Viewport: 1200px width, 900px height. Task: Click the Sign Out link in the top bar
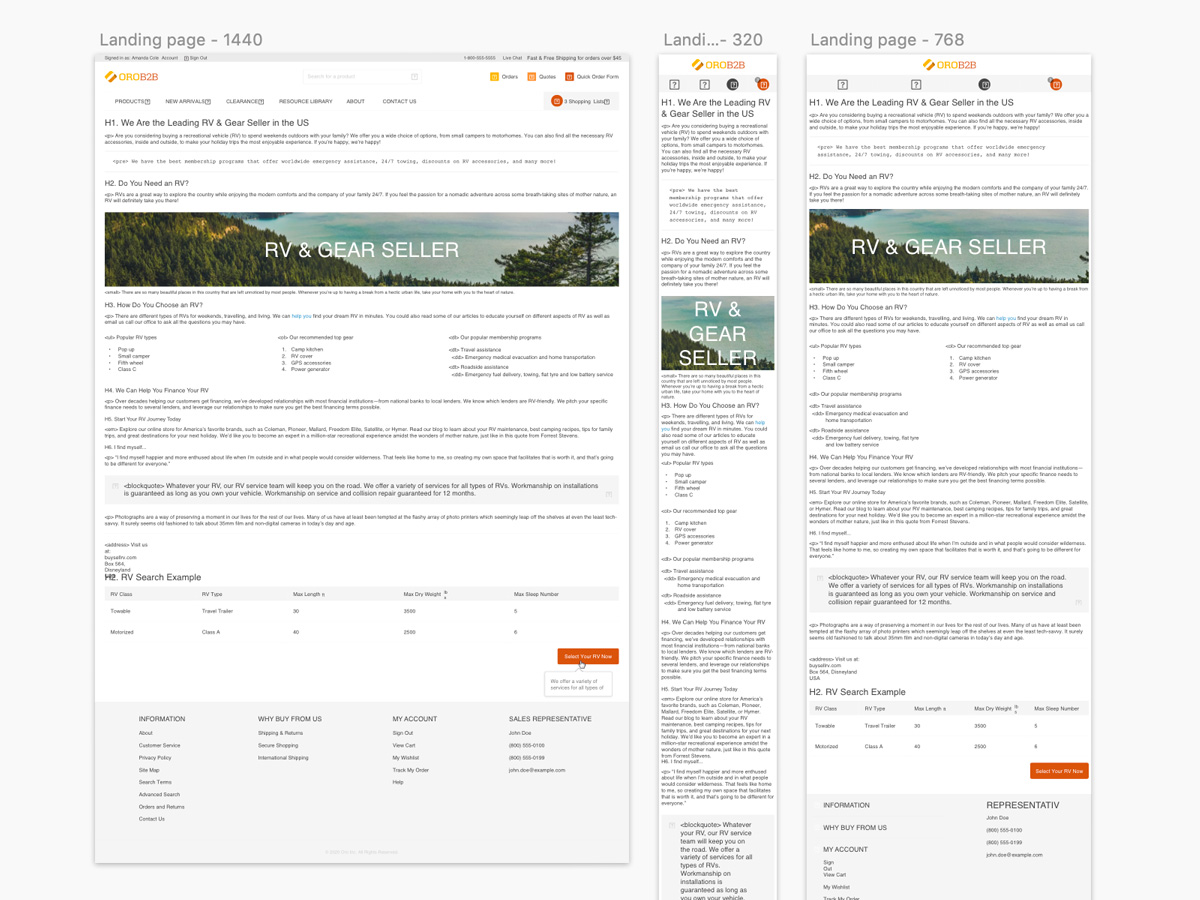pos(198,58)
